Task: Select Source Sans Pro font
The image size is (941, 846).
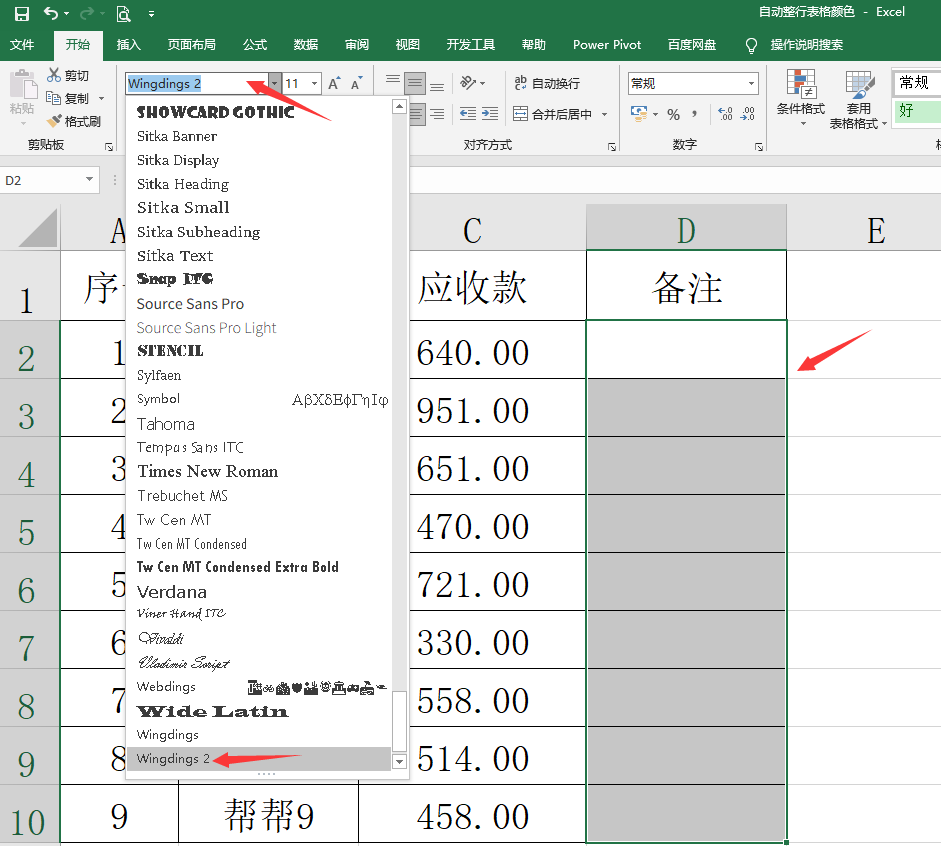Action: (259, 304)
